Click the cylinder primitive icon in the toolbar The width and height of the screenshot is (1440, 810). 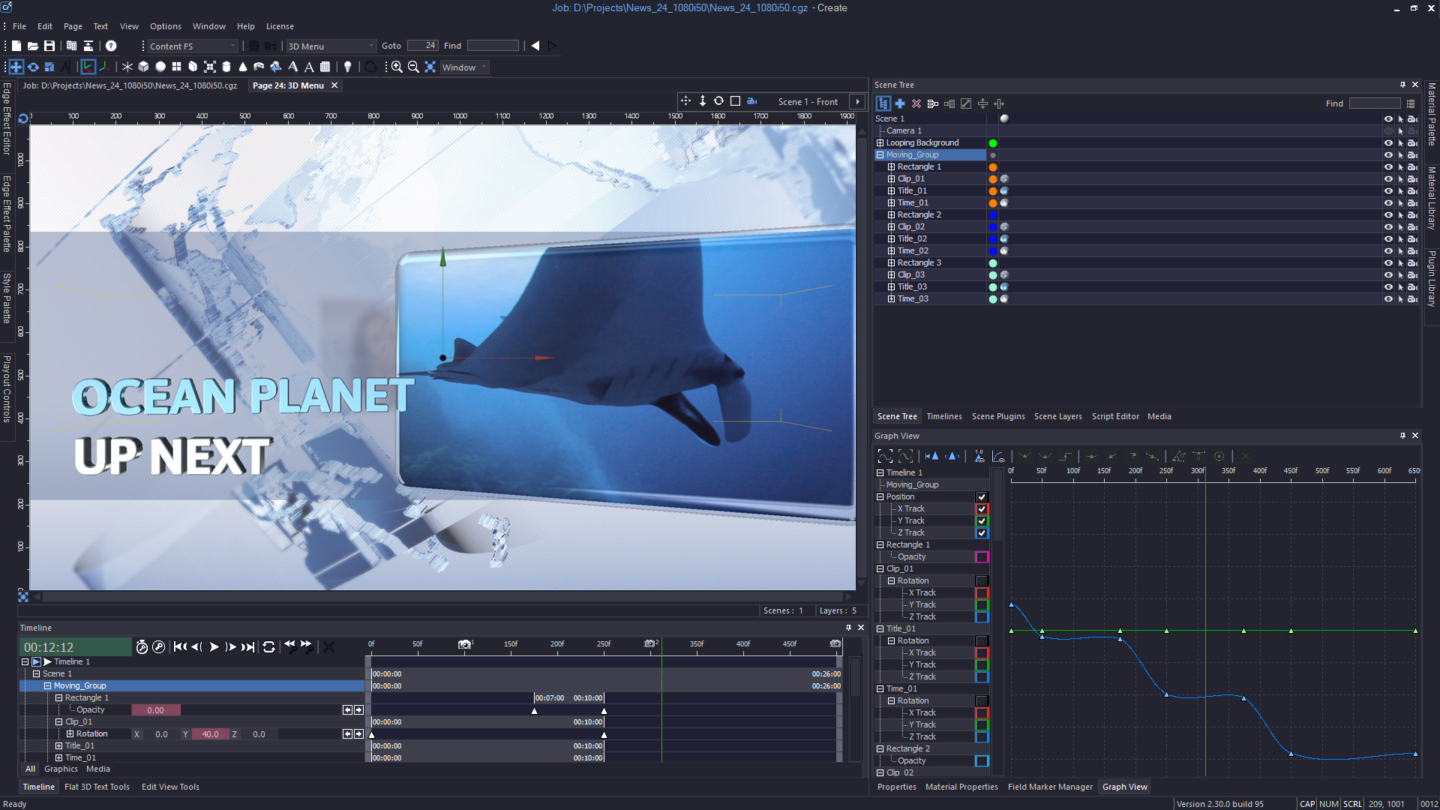coord(225,66)
